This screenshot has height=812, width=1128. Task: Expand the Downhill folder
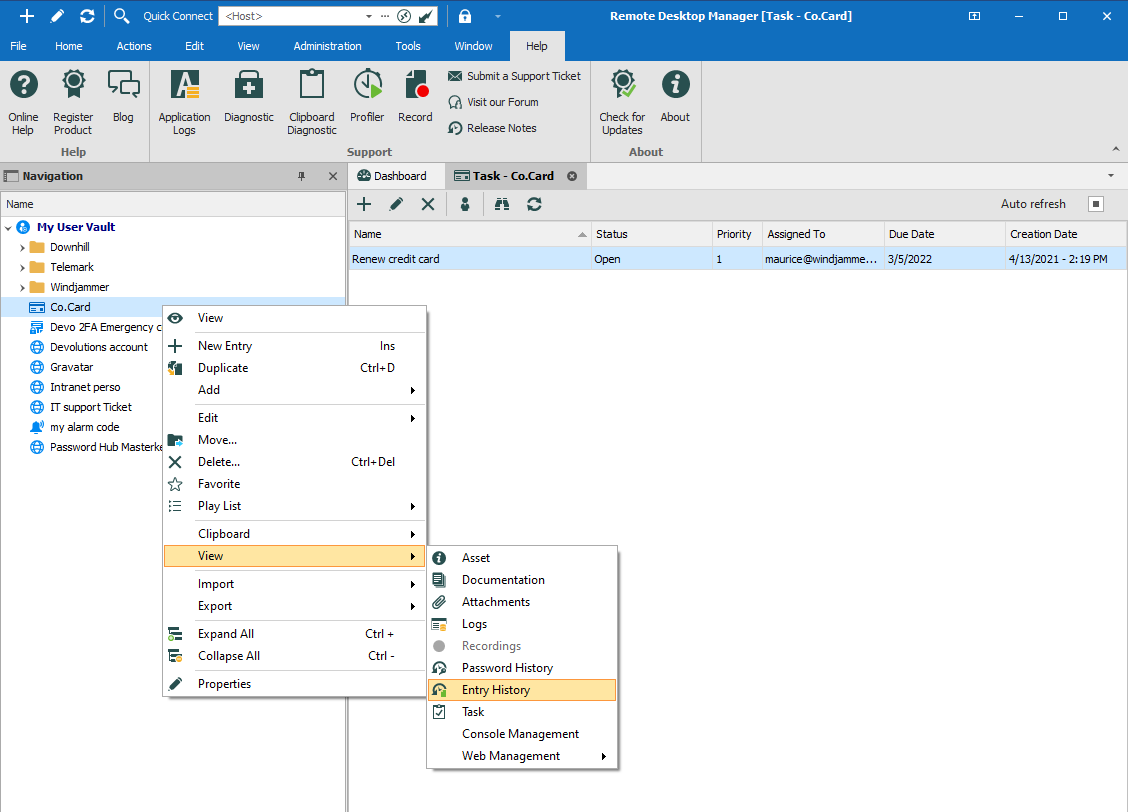point(23,247)
